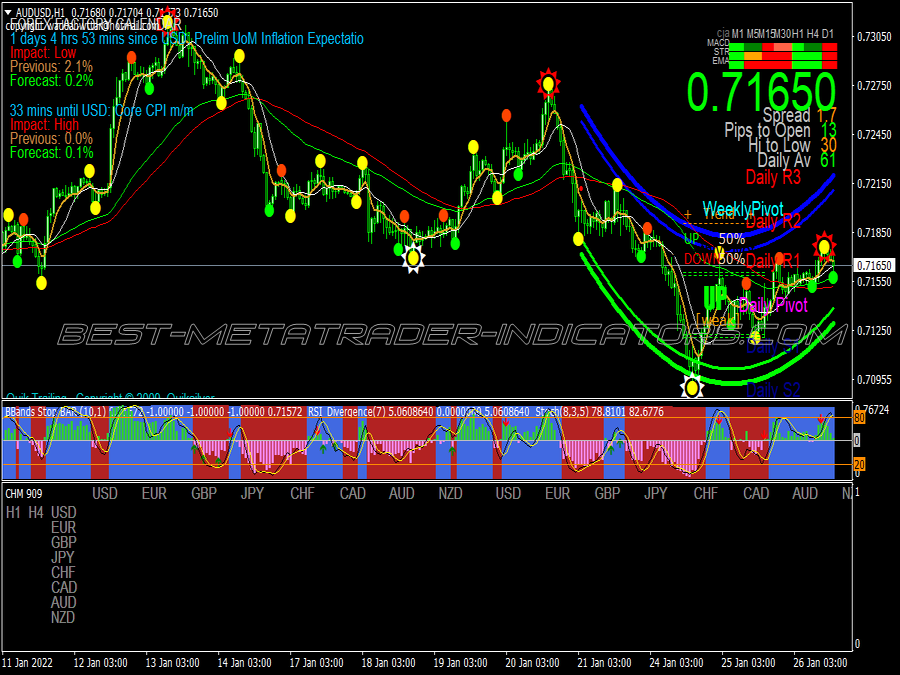The width and height of the screenshot is (900, 675).
Task: Select the EUR row in the currency list
Action: click(63, 527)
